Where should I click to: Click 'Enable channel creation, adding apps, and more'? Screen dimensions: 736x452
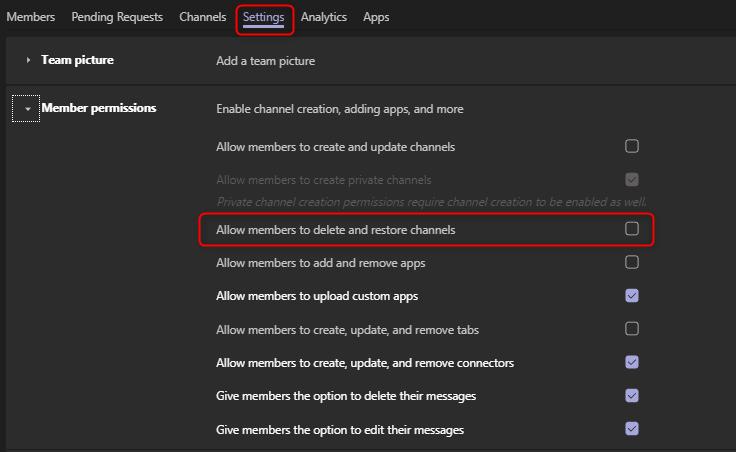[340, 109]
